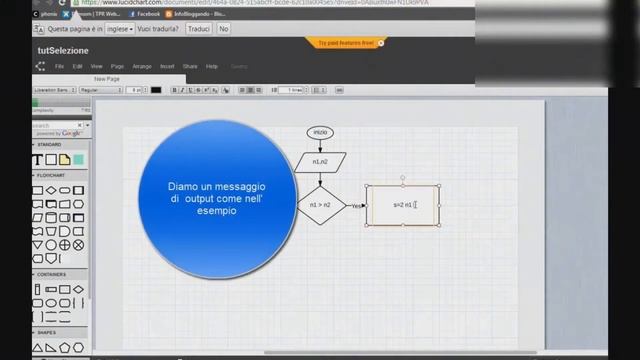
Task: Pick the hexagon Preparation shape
Action: point(78,204)
